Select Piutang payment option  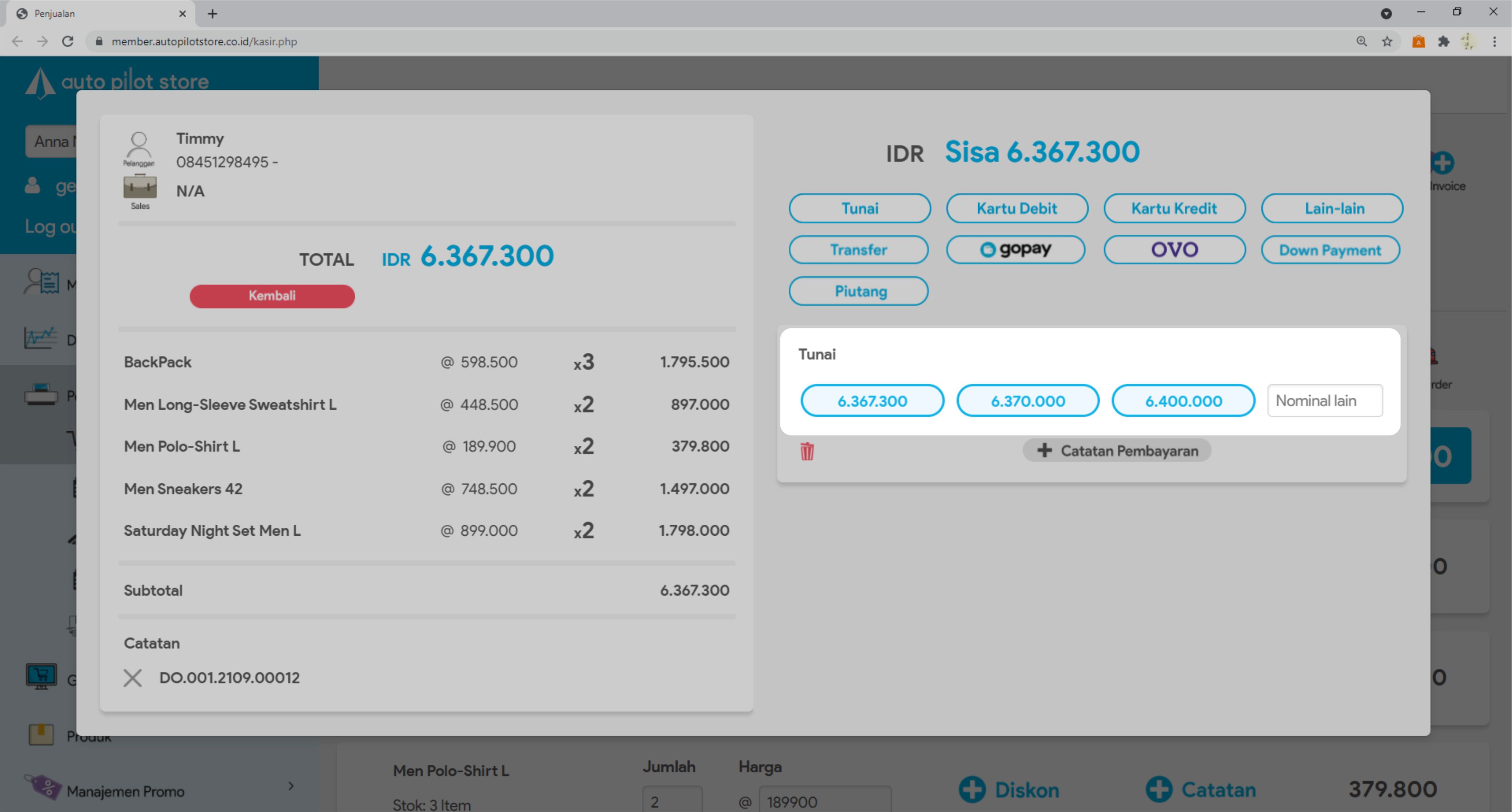pos(858,291)
